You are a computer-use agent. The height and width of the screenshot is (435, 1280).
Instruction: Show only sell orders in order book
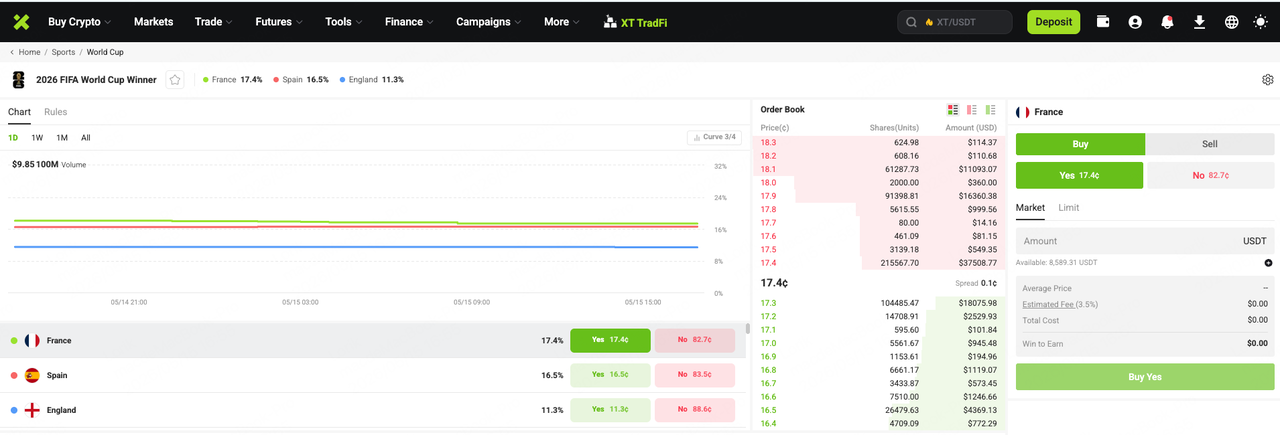point(972,109)
